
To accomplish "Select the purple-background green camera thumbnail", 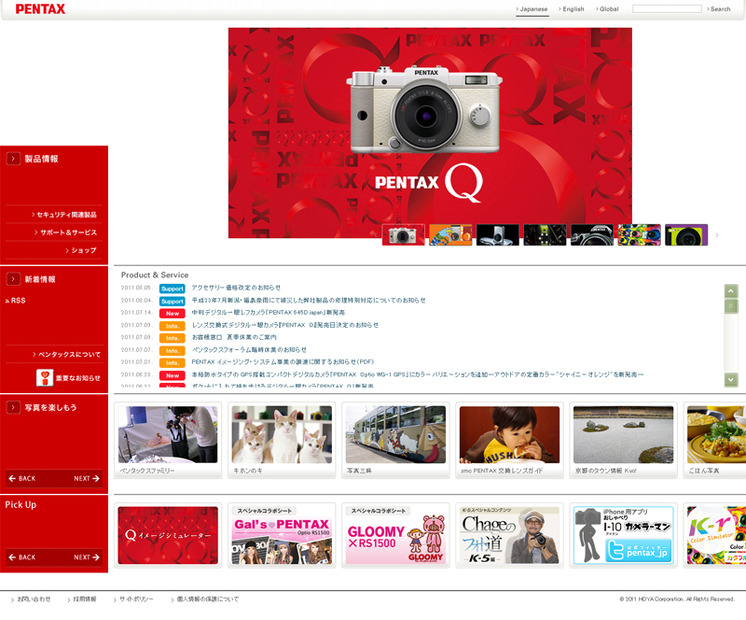I will 686,235.
